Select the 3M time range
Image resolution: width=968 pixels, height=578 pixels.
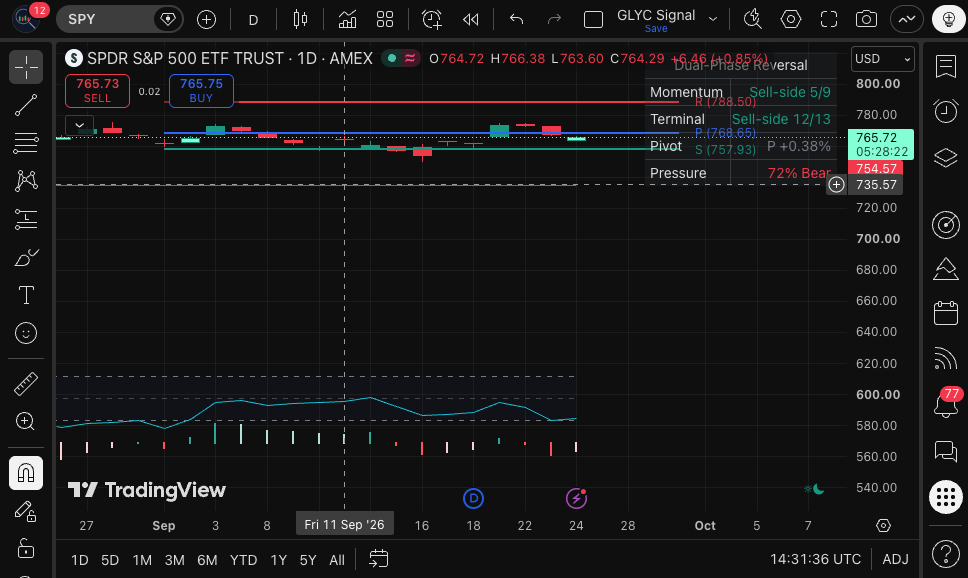[175, 560]
